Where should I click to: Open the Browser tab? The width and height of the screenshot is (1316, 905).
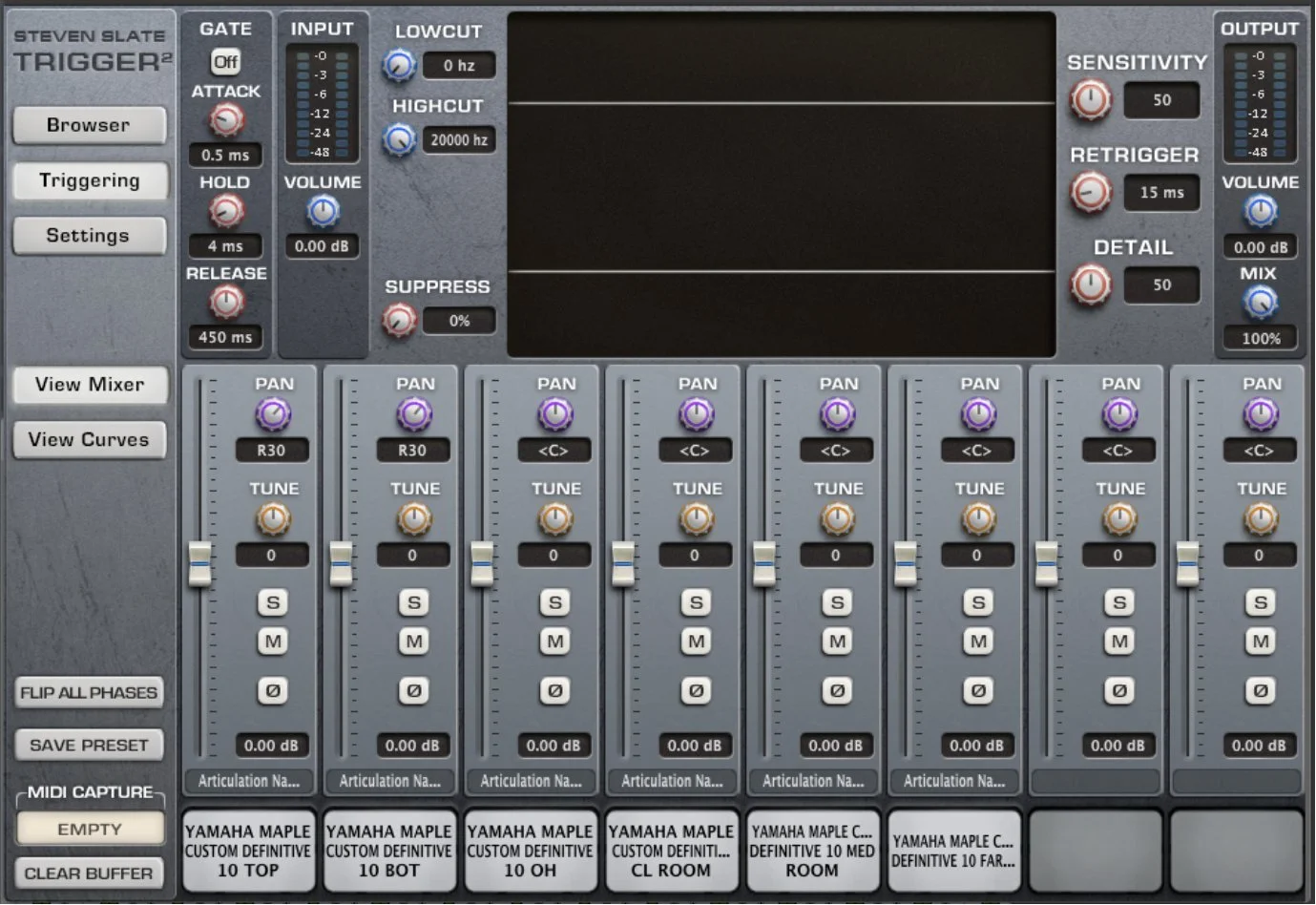pyautogui.click(x=89, y=125)
